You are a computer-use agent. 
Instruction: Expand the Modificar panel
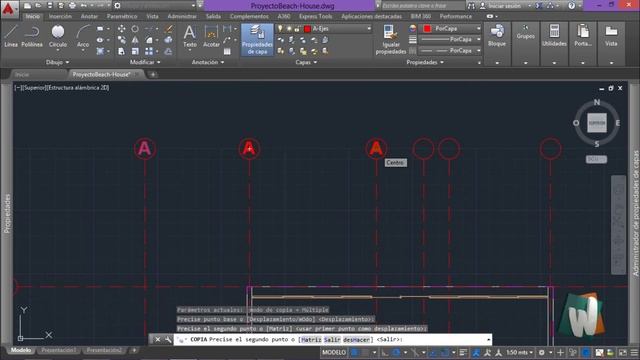click(145, 62)
